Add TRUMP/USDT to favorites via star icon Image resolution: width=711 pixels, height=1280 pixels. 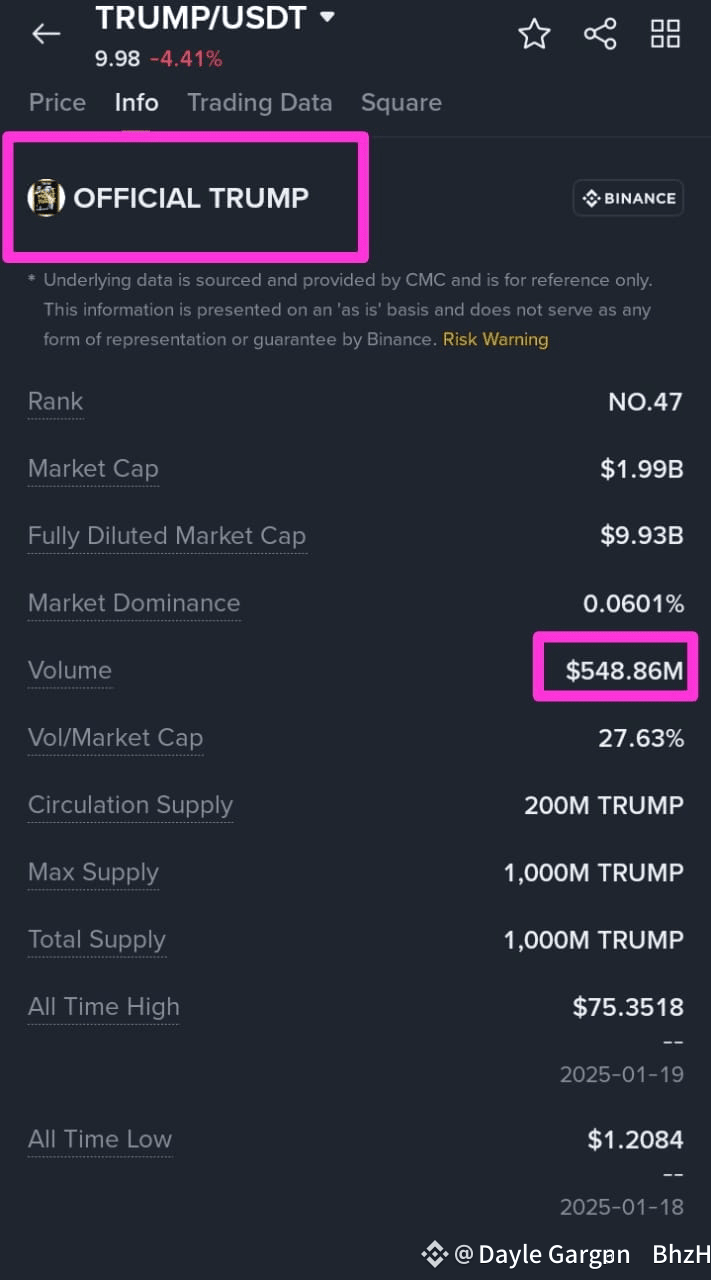coord(534,33)
